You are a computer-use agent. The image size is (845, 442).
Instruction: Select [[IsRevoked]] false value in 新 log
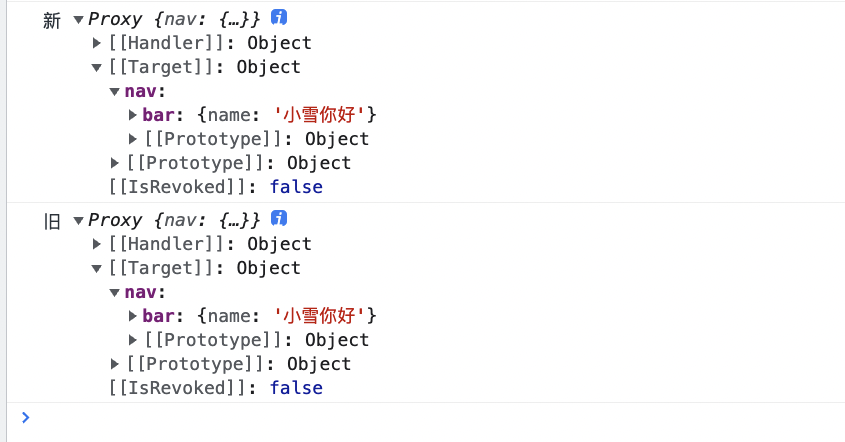tap(296, 187)
